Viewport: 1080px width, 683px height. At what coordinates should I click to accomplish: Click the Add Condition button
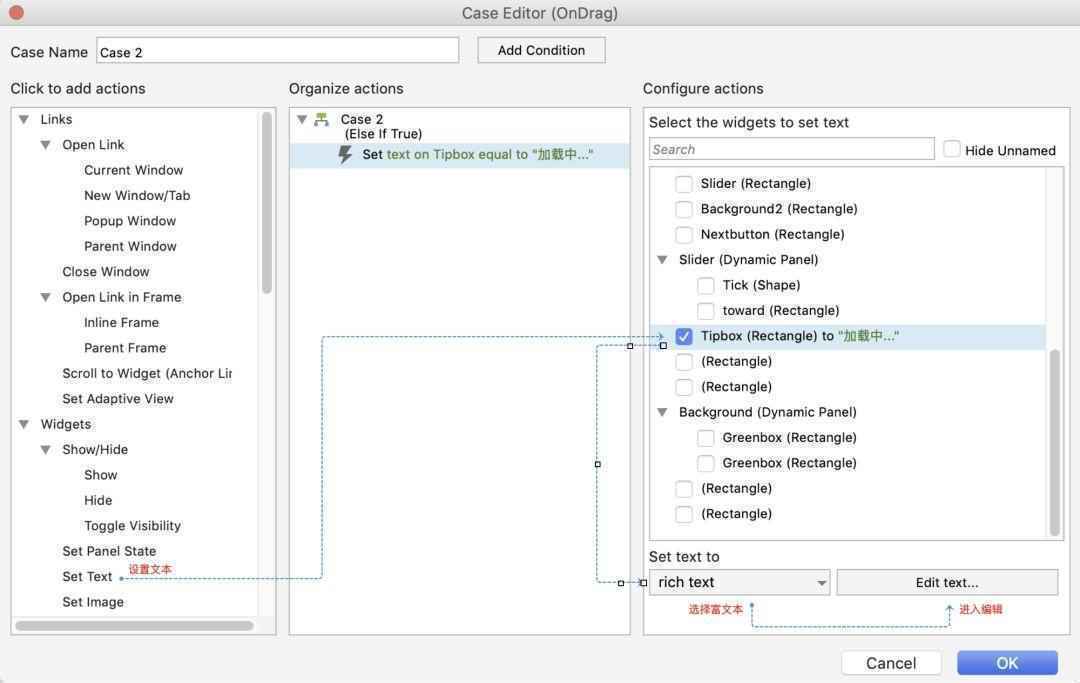pyautogui.click(x=541, y=50)
